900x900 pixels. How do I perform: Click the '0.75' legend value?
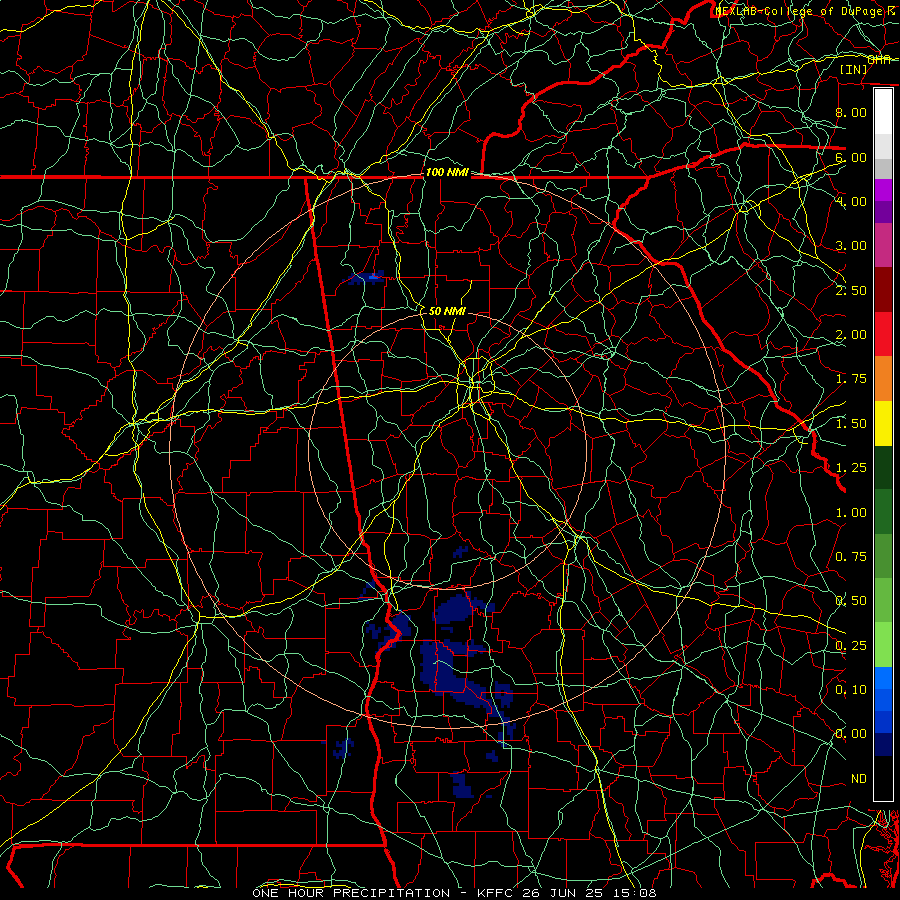click(851, 557)
